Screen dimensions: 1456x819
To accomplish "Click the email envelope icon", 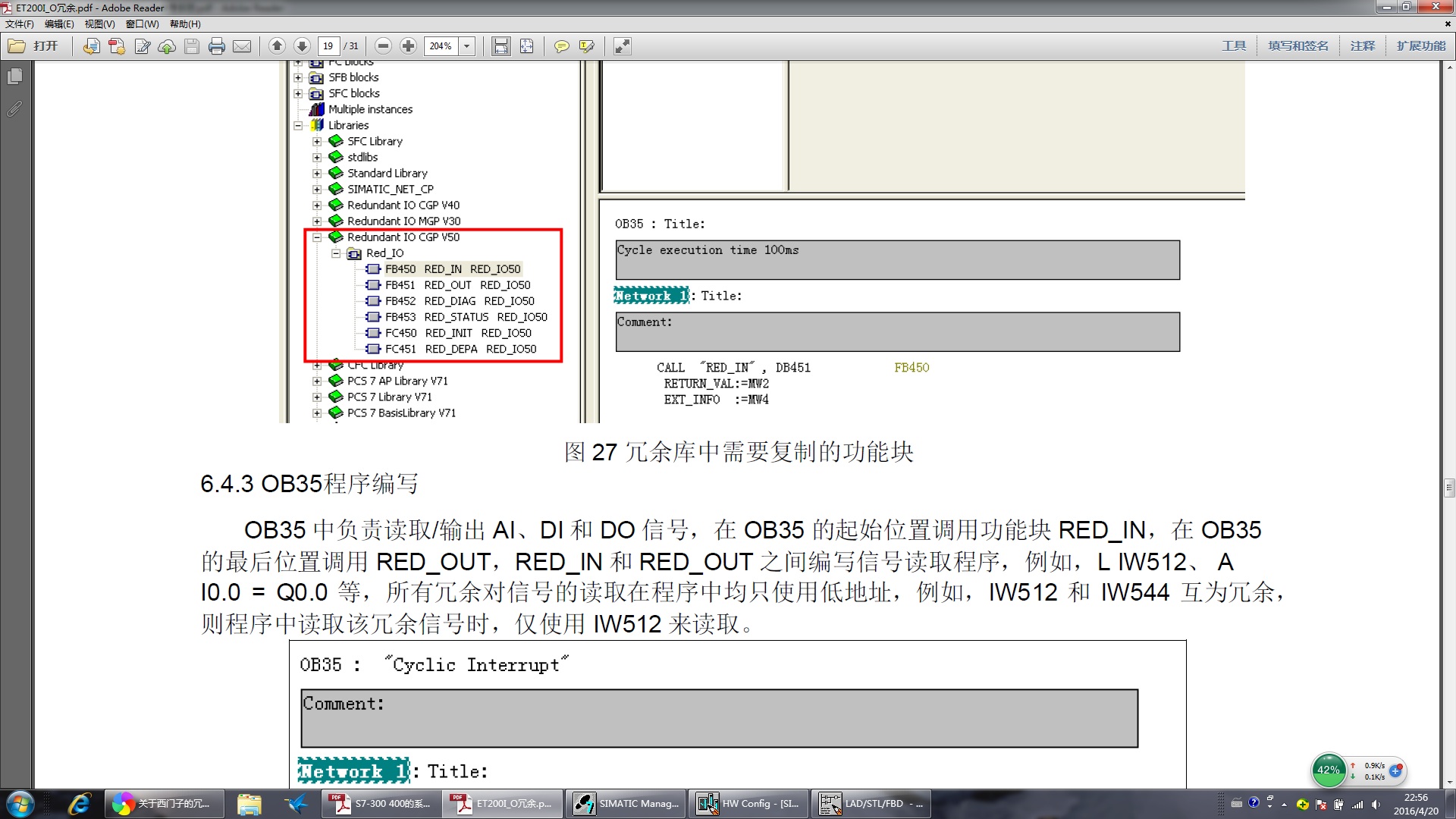I will [x=242, y=46].
